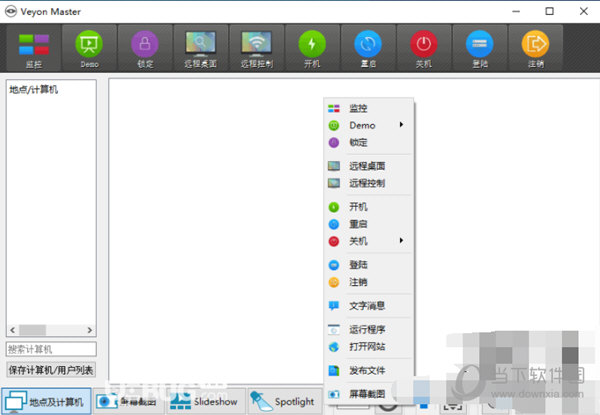Choose 重启 in the context menu
This screenshot has height=415, width=600.
(368, 224)
